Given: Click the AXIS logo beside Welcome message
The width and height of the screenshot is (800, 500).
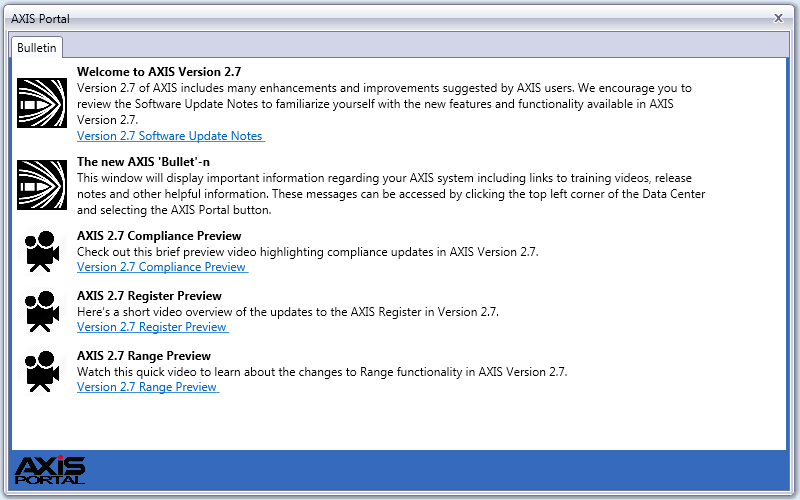Looking at the screenshot, I should coord(42,103).
